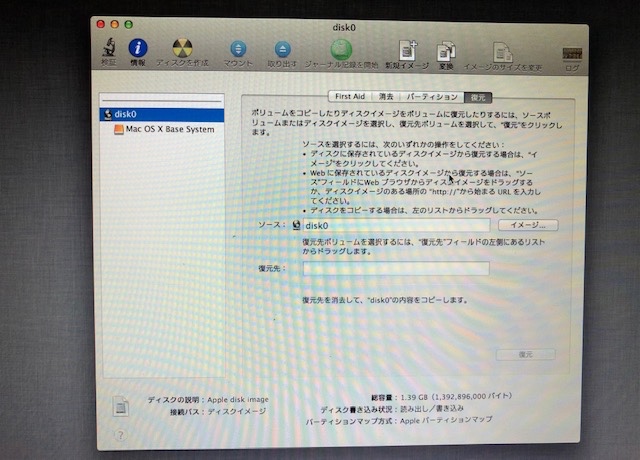
Task: Click the yellow minimize window button
Action: coord(115,24)
